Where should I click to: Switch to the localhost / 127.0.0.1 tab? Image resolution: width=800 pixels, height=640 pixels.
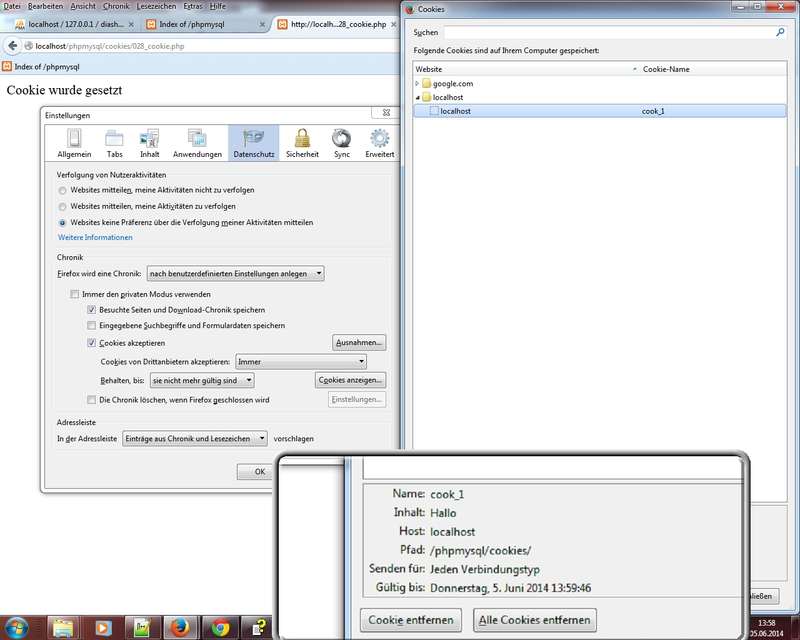point(74,24)
